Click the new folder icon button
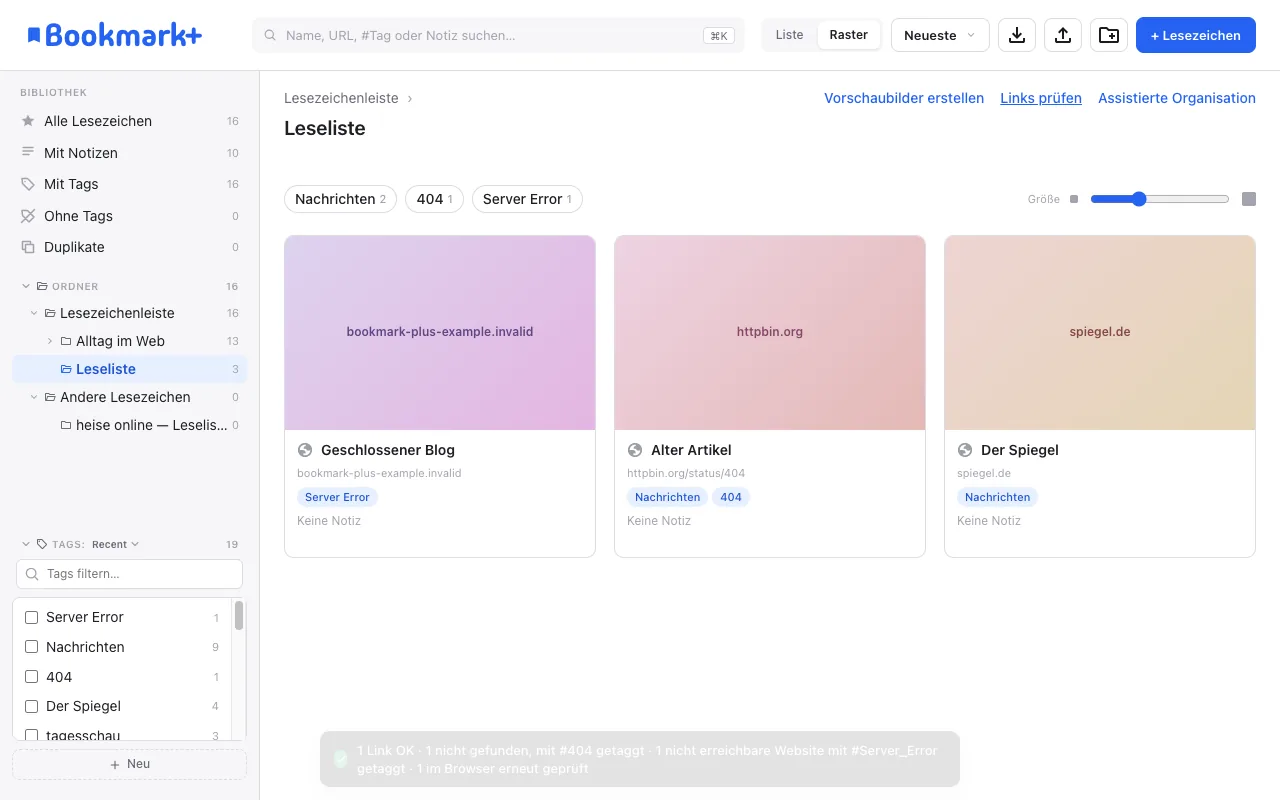The image size is (1280, 800). pyautogui.click(x=1109, y=35)
